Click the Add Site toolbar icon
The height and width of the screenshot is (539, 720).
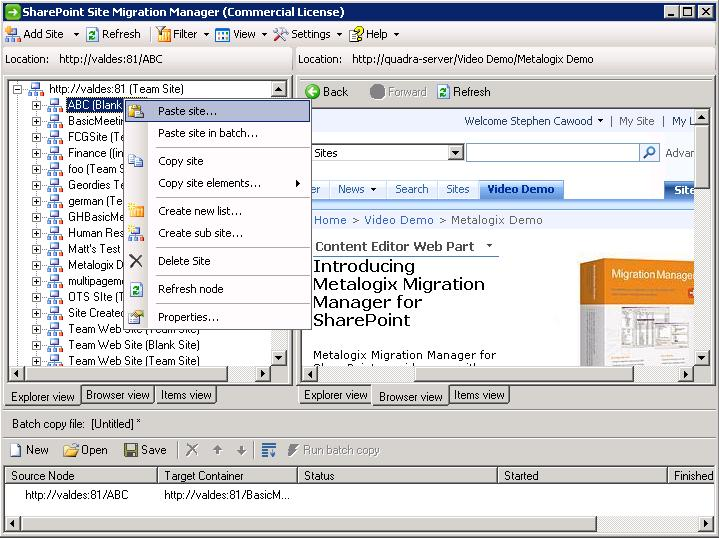point(12,34)
